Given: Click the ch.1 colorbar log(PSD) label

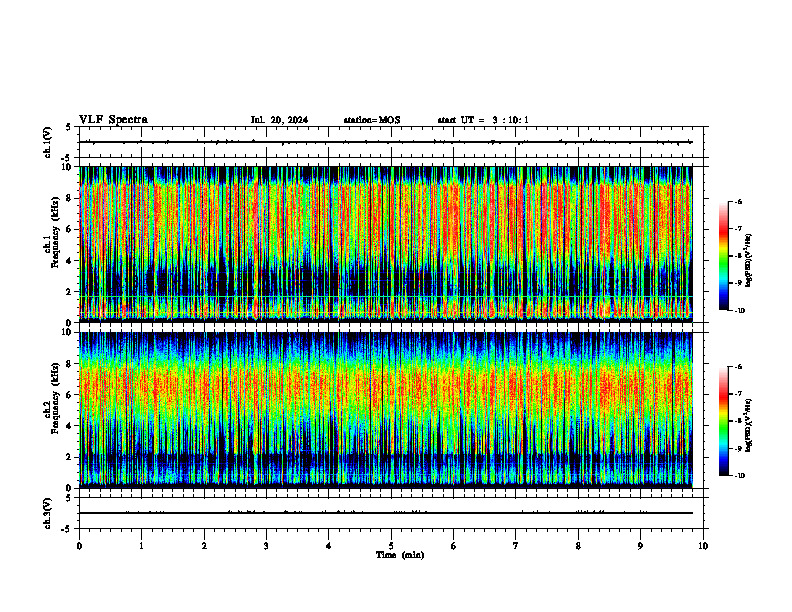Looking at the screenshot, I should [749, 261].
